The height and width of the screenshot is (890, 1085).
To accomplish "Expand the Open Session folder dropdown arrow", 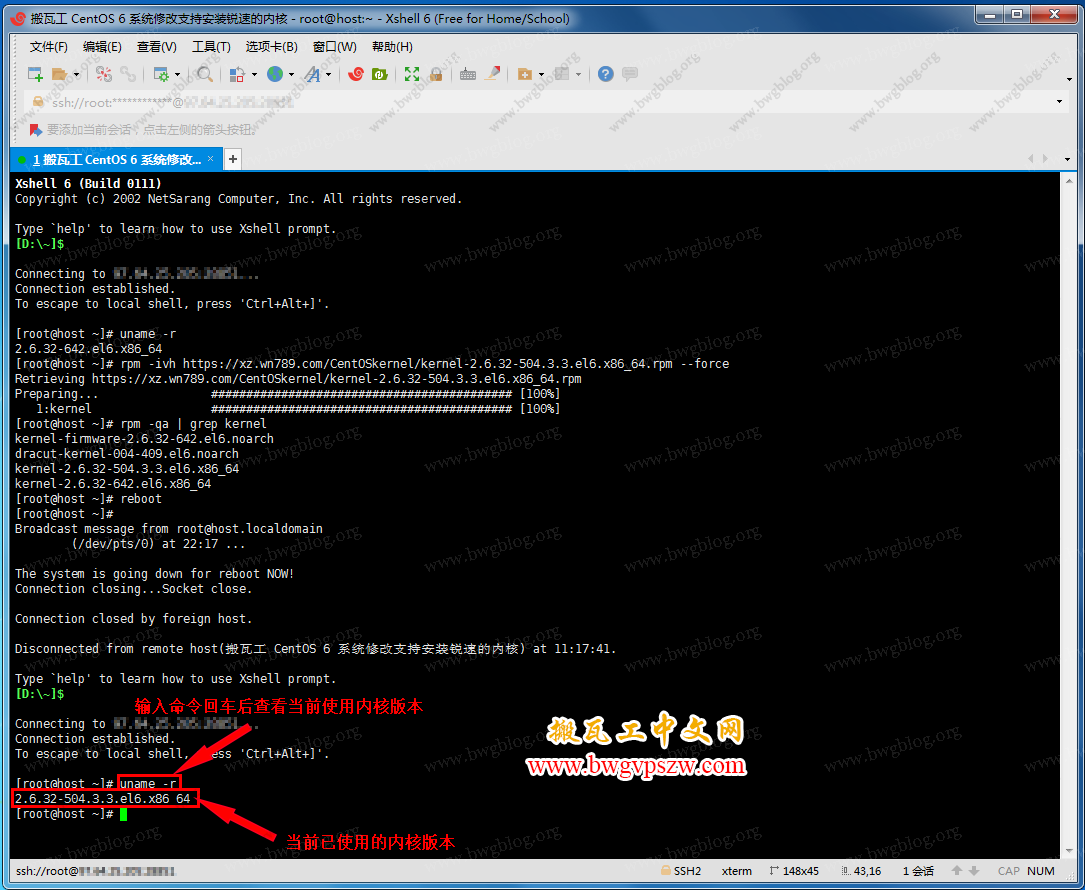I will [76, 75].
